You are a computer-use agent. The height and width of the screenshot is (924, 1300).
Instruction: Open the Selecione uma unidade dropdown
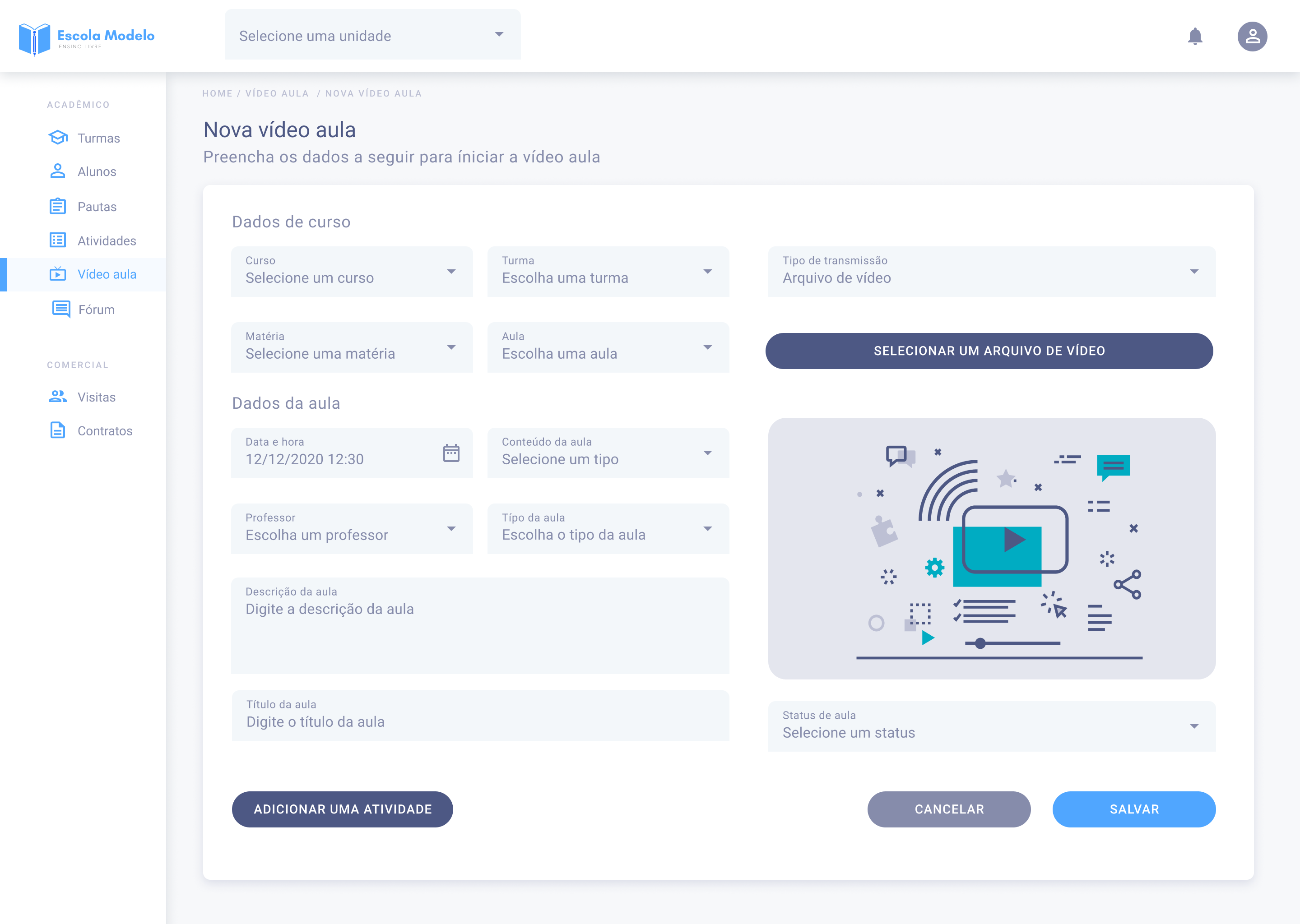click(372, 35)
